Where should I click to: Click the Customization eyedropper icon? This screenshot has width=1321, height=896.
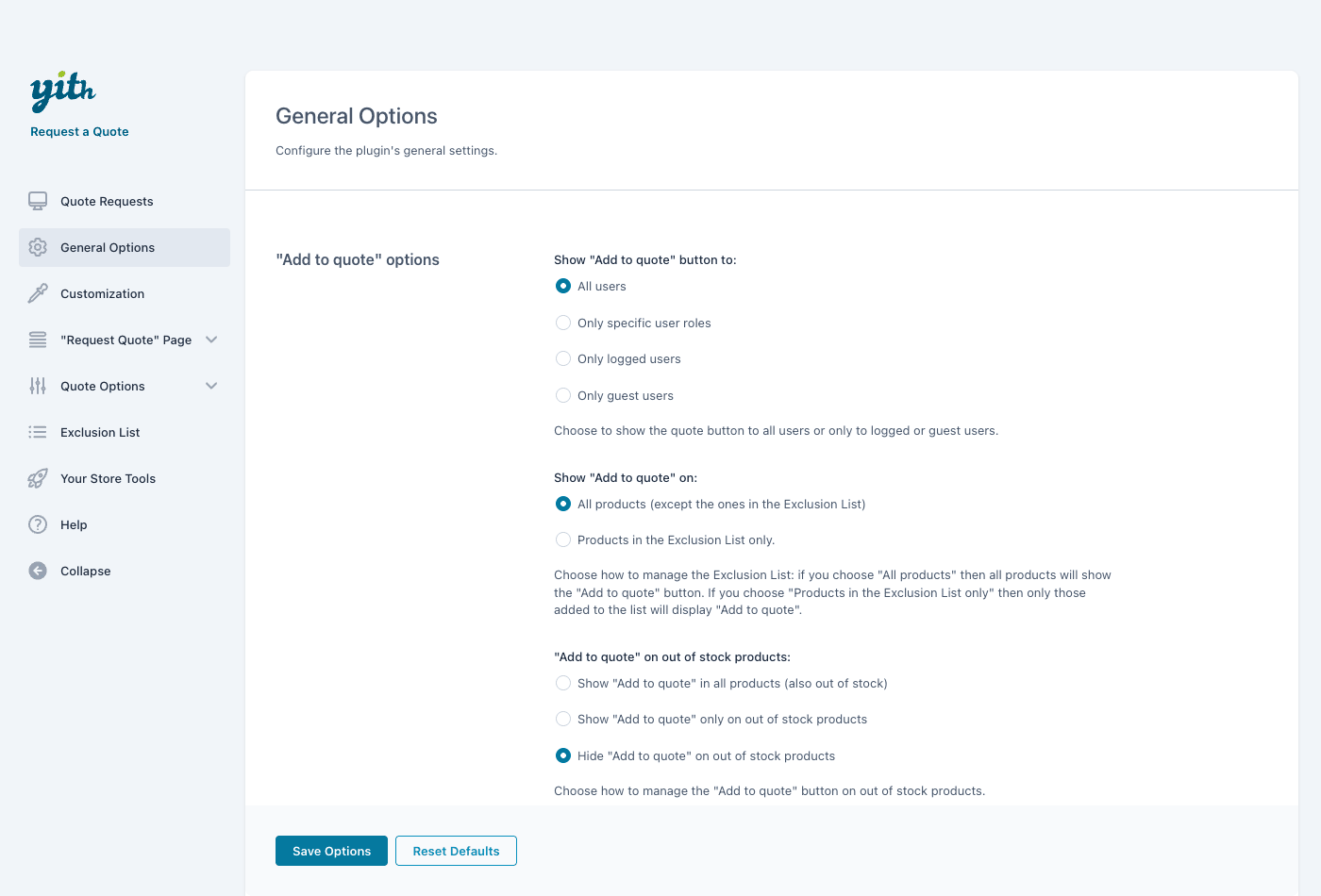pyautogui.click(x=38, y=293)
